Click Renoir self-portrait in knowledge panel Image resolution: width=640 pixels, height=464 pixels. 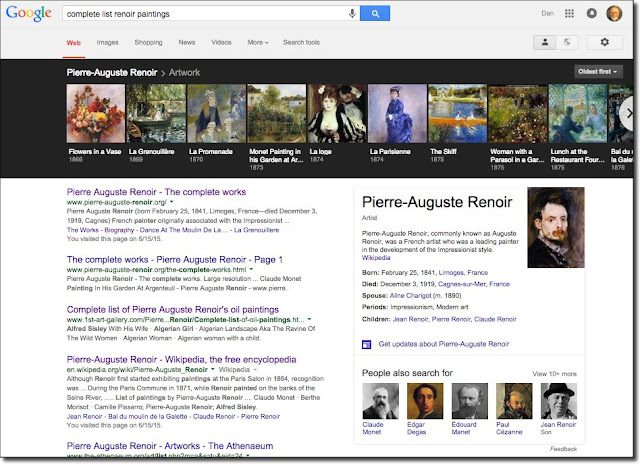(x=556, y=227)
